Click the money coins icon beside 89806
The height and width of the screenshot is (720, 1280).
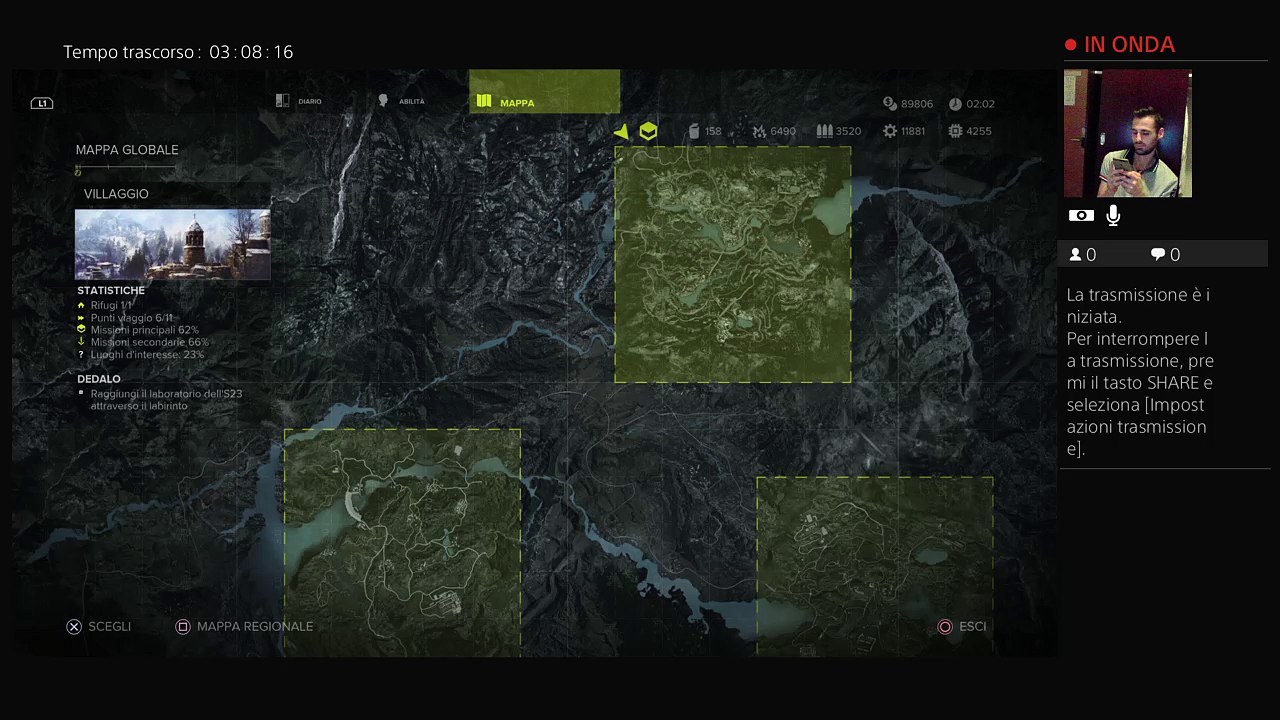889,103
